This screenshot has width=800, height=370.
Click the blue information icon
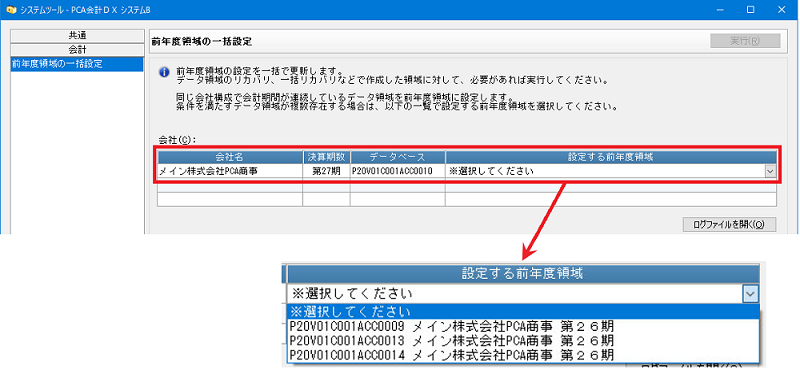pyautogui.click(x=164, y=72)
